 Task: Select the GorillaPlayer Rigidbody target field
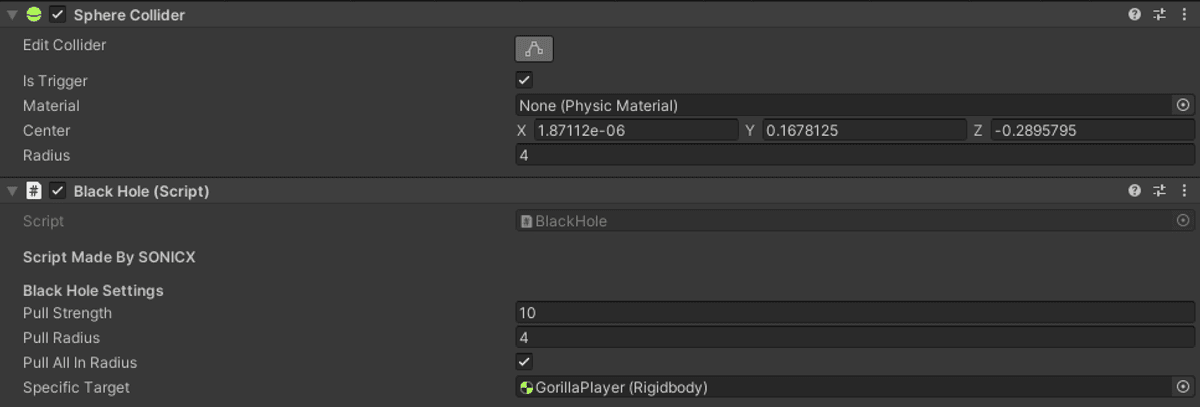point(840,387)
